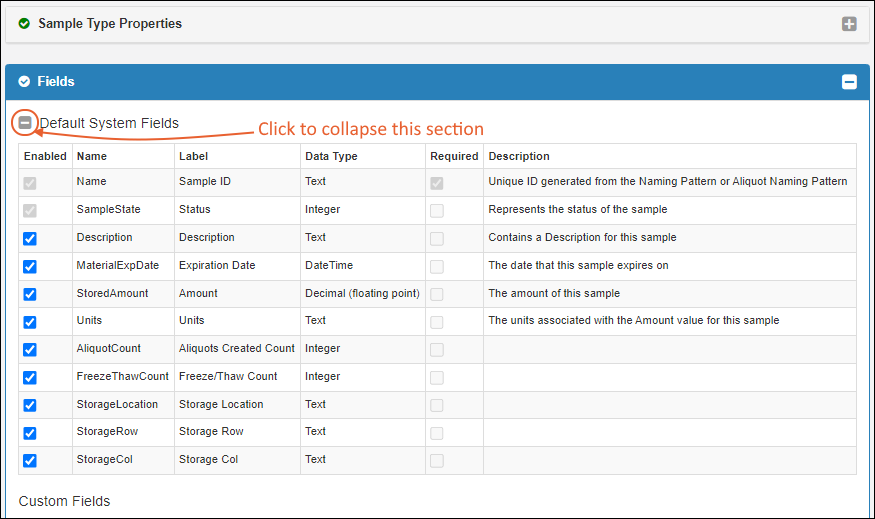875x519 pixels.
Task: Expand the Sample Type Properties panel plus icon
Action: 849,24
